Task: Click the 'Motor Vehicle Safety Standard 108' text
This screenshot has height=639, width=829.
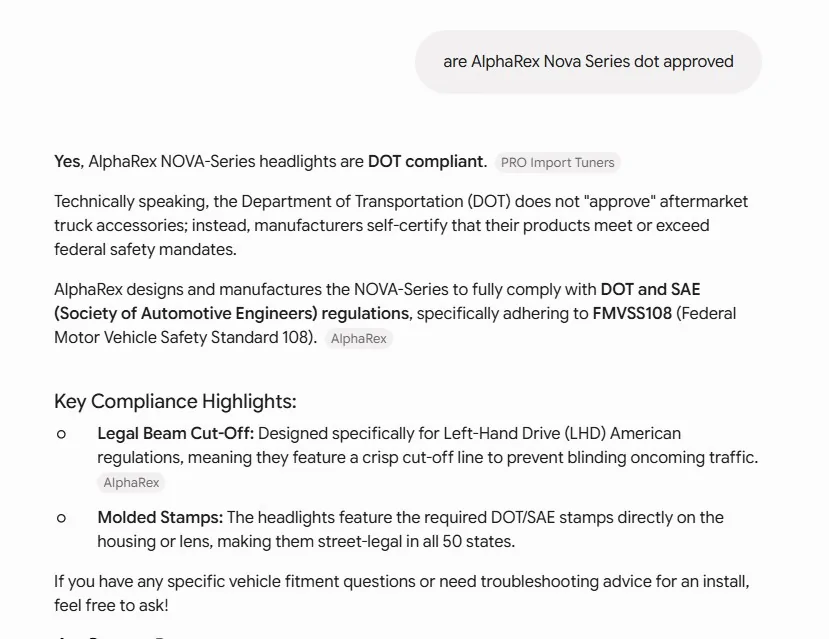Action: [182, 337]
